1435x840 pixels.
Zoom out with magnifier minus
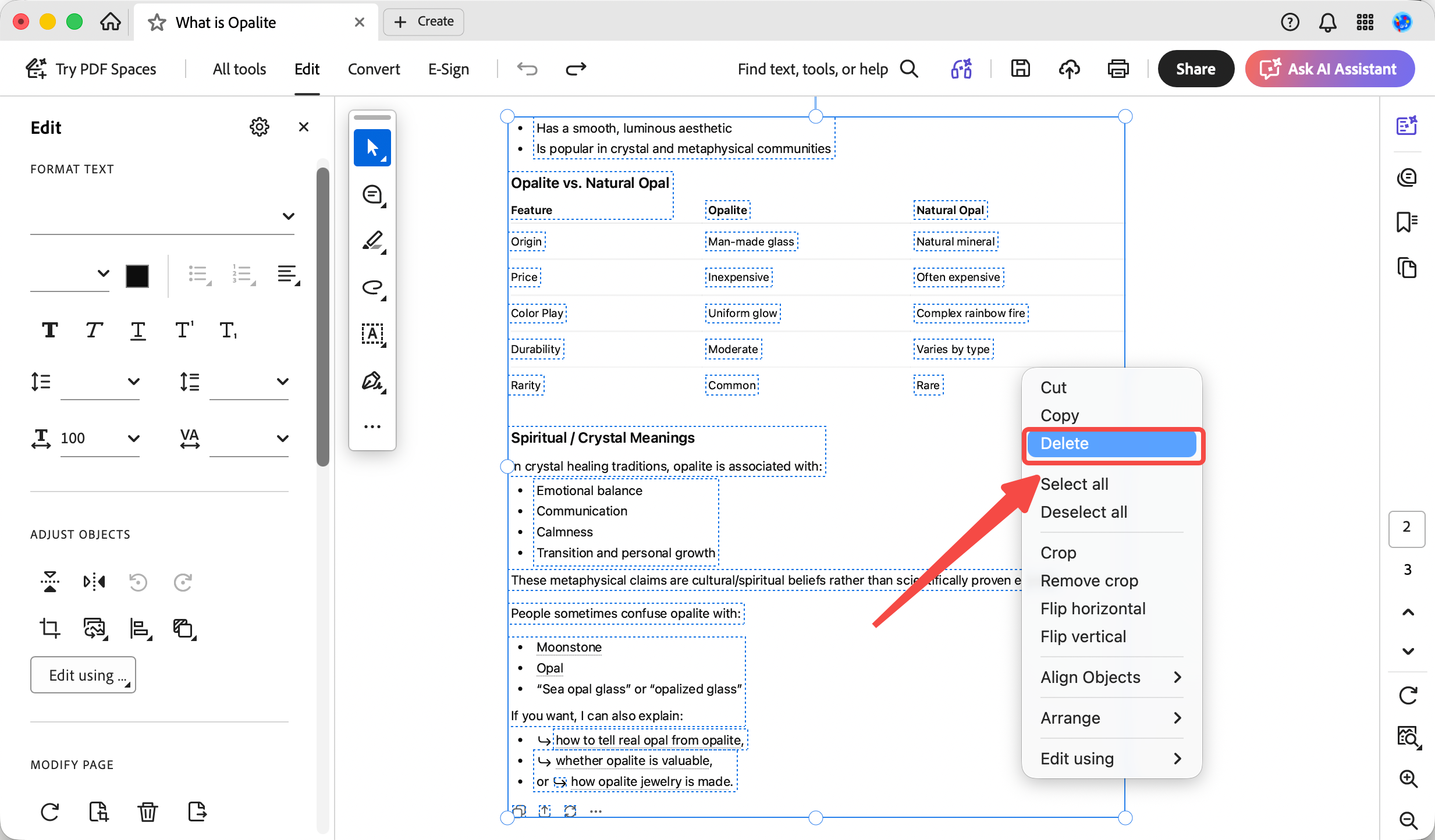(x=1408, y=820)
